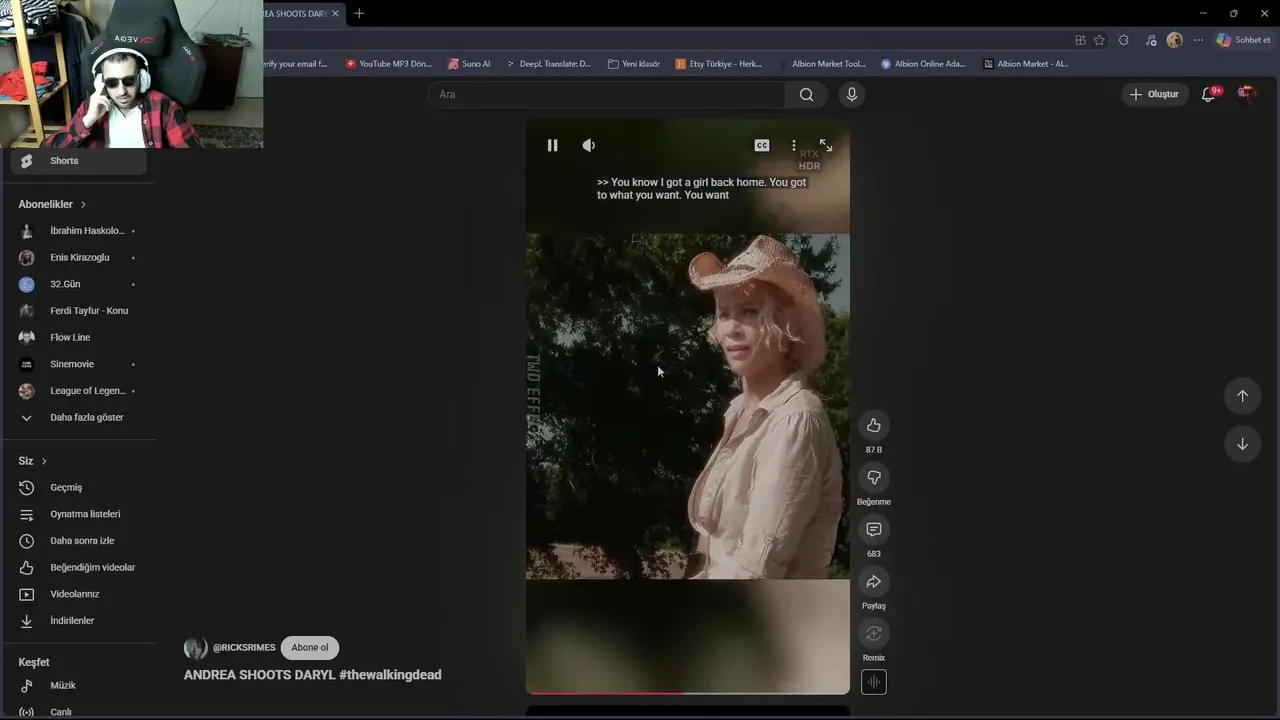Expand Daha fazla göster in subscriptions
Viewport: 1280px width, 720px height.
[x=78, y=417]
